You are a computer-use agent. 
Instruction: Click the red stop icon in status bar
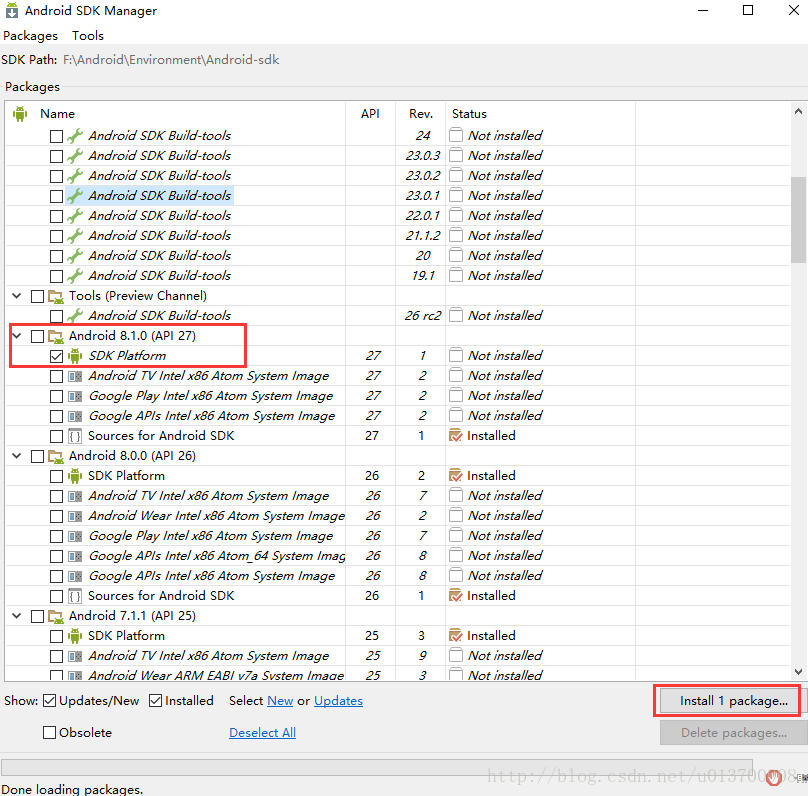tap(773, 777)
